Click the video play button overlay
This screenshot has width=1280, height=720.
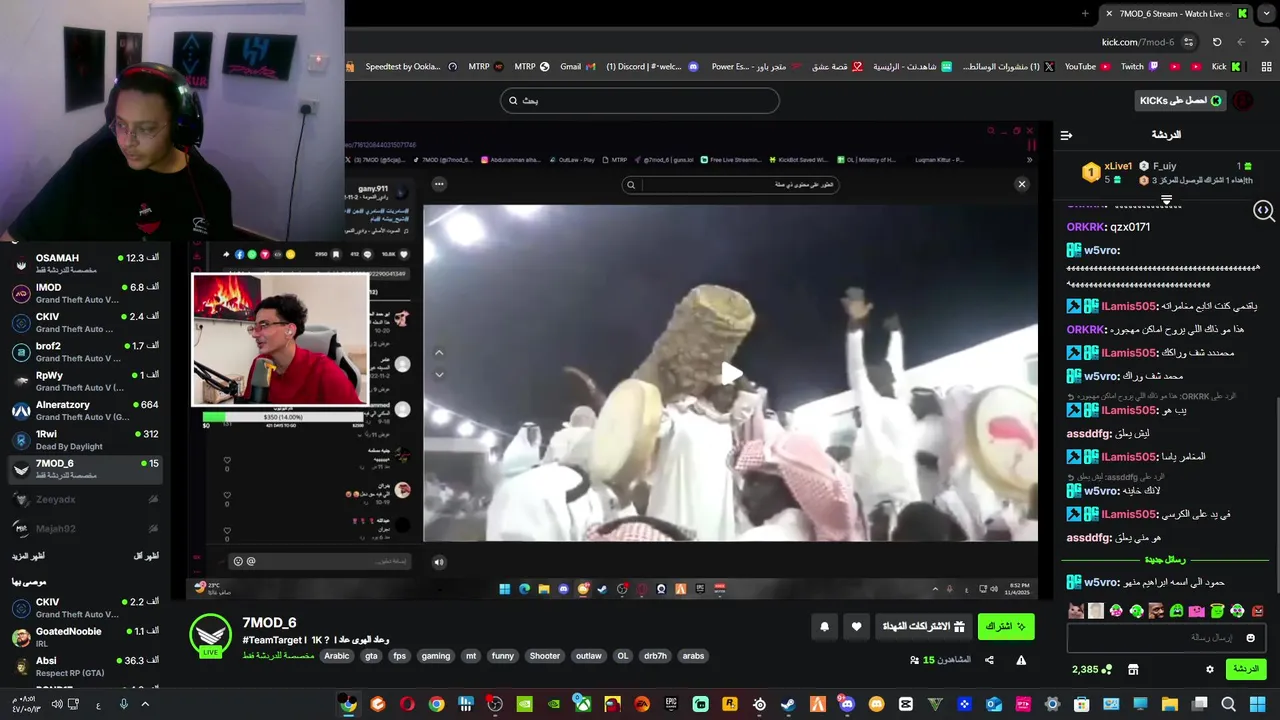pyautogui.click(x=732, y=373)
